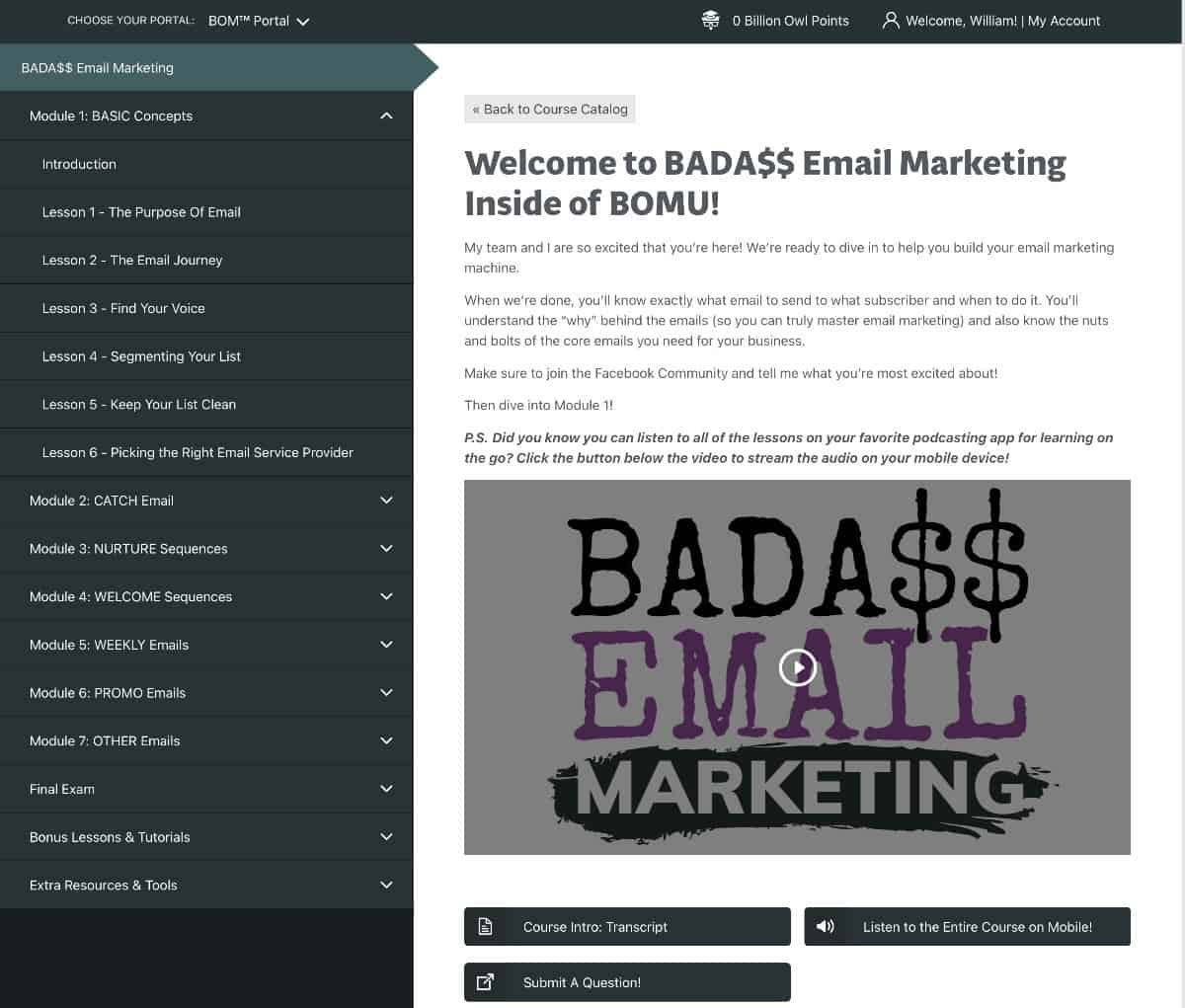Open Lesson 5 - Keep Your List Clean
This screenshot has width=1185, height=1008.
(206, 404)
